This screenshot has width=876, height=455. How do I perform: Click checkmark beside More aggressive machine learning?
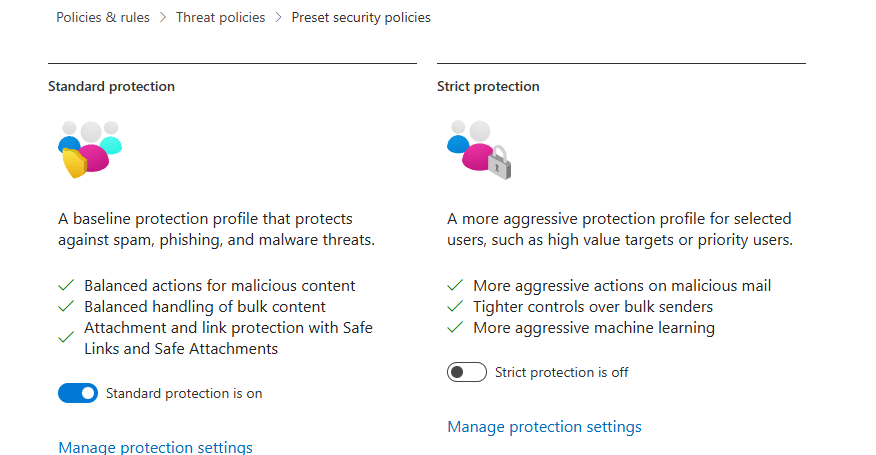click(456, 328)
